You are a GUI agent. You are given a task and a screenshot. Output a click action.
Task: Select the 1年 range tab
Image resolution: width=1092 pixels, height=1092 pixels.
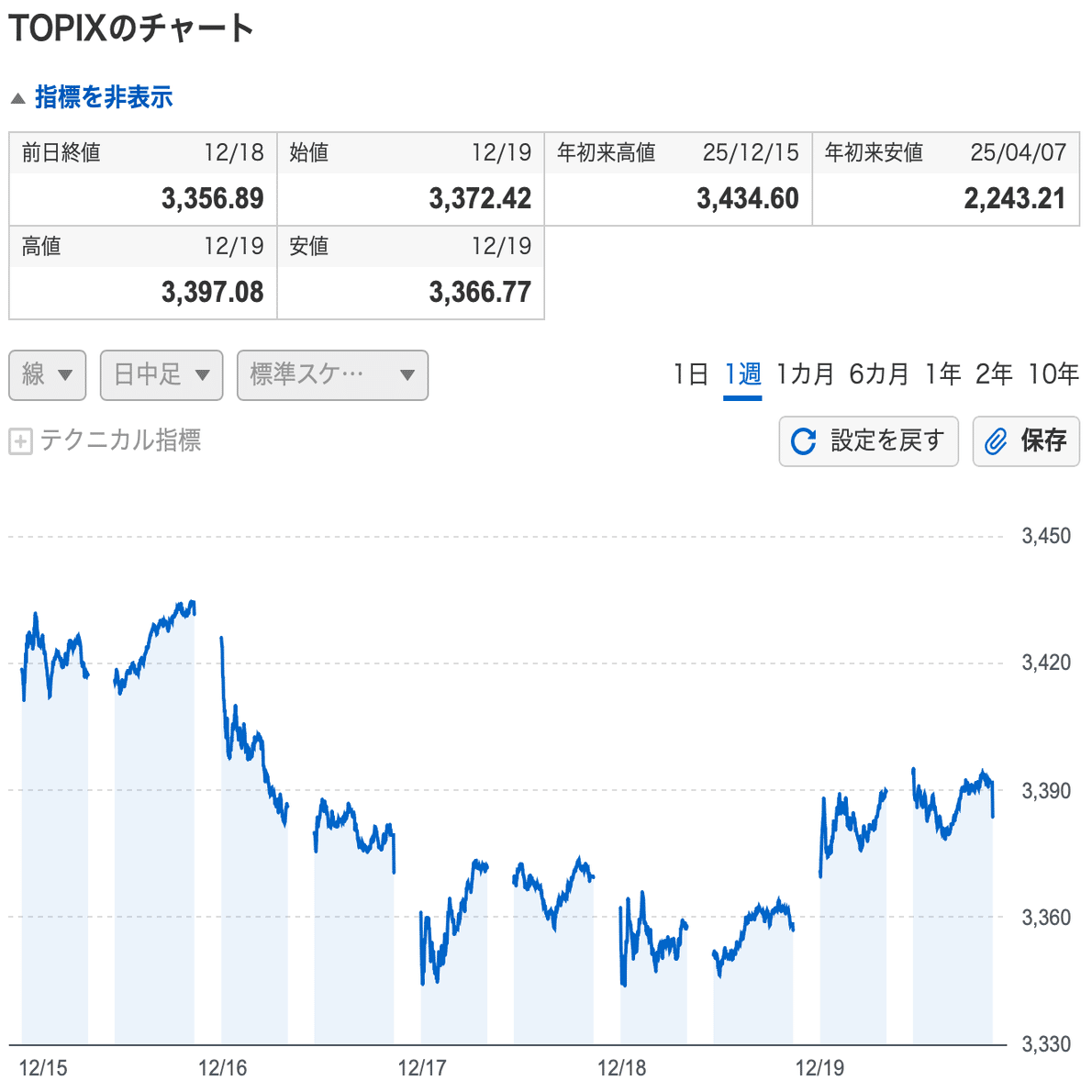point(942,374)
